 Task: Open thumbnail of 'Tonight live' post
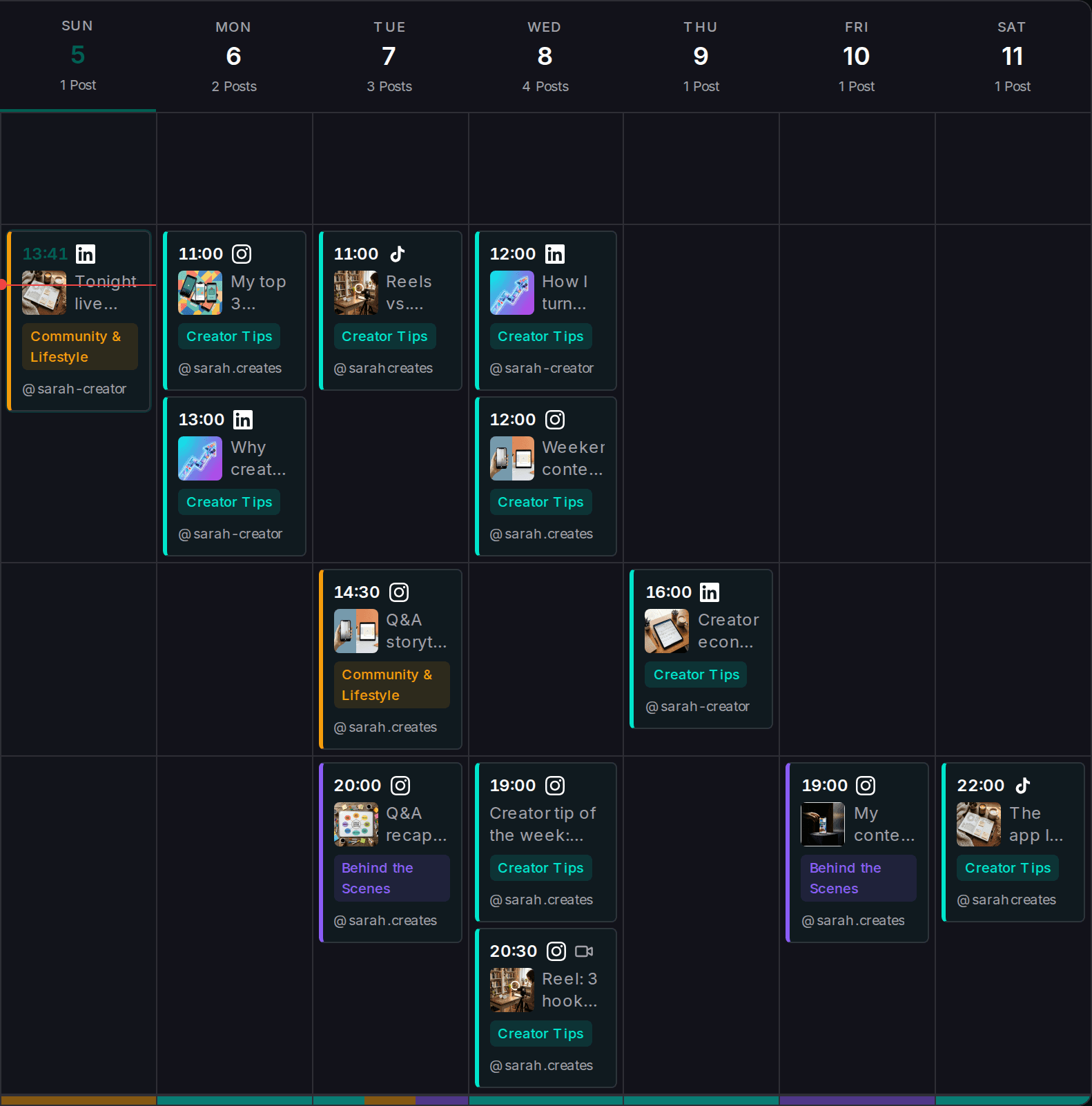[x=44, y=293]
